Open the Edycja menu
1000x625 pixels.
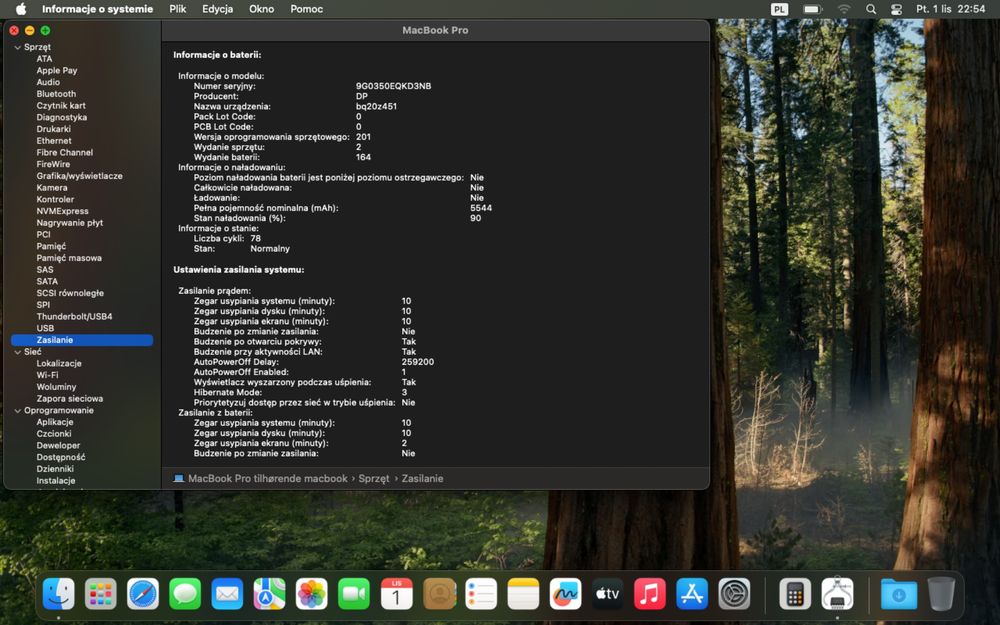pyautogui.click(x=217, y=9)
